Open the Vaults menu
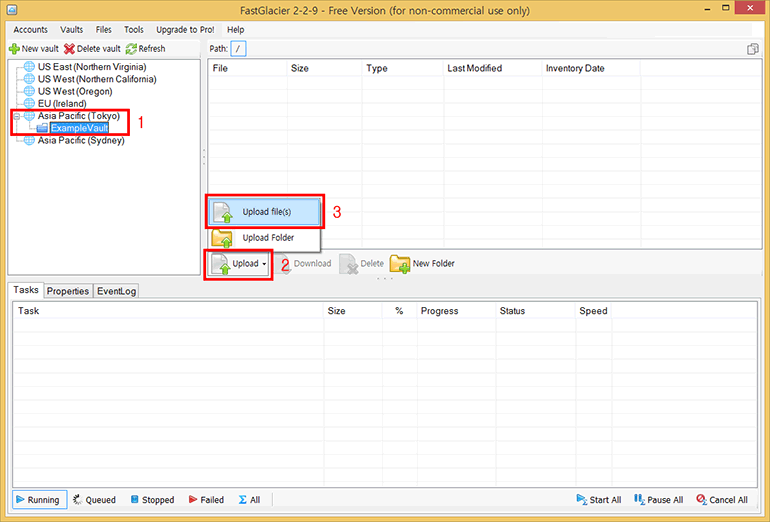 pos(71,30)
